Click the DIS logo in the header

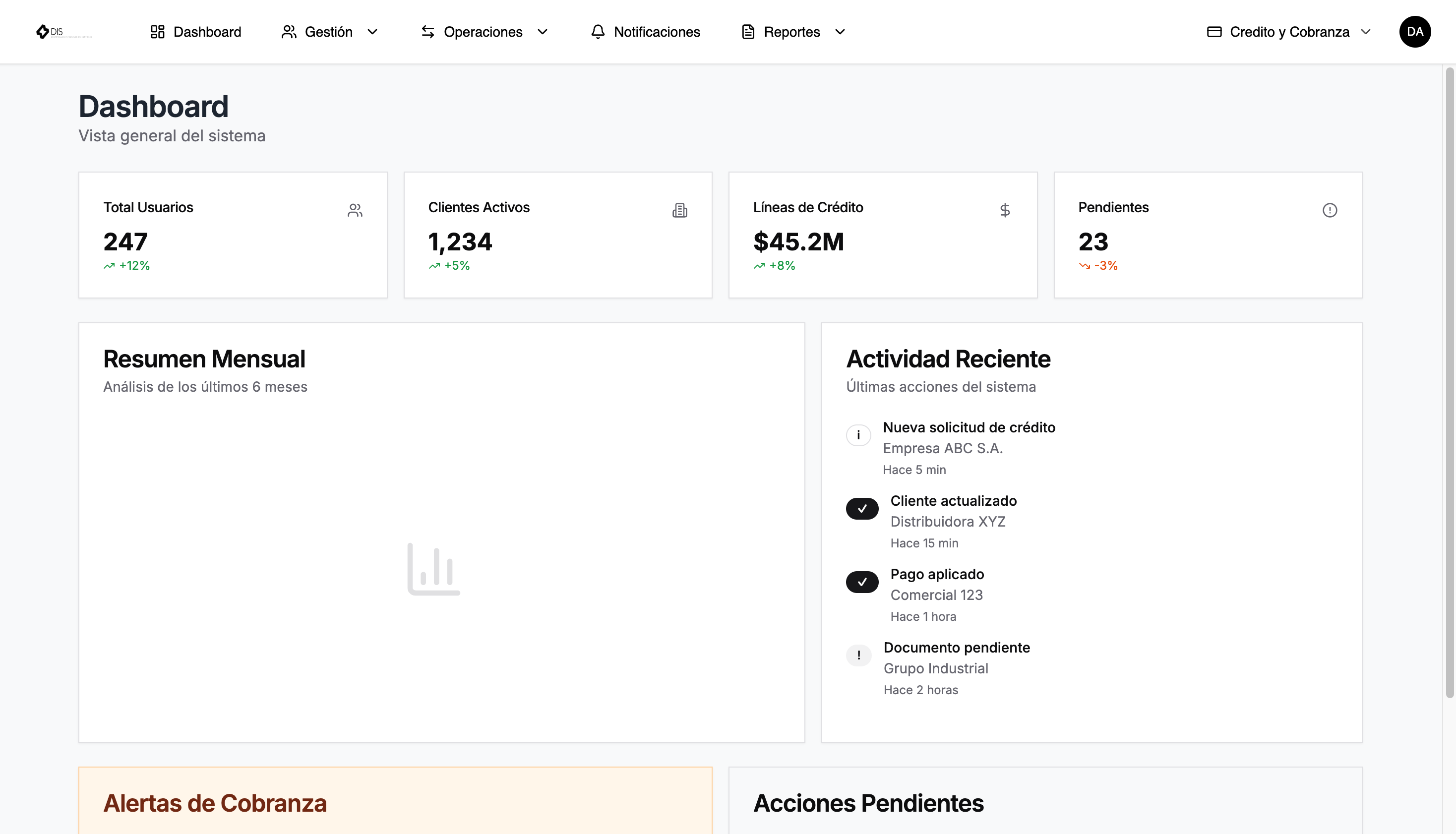pos(63,32)
